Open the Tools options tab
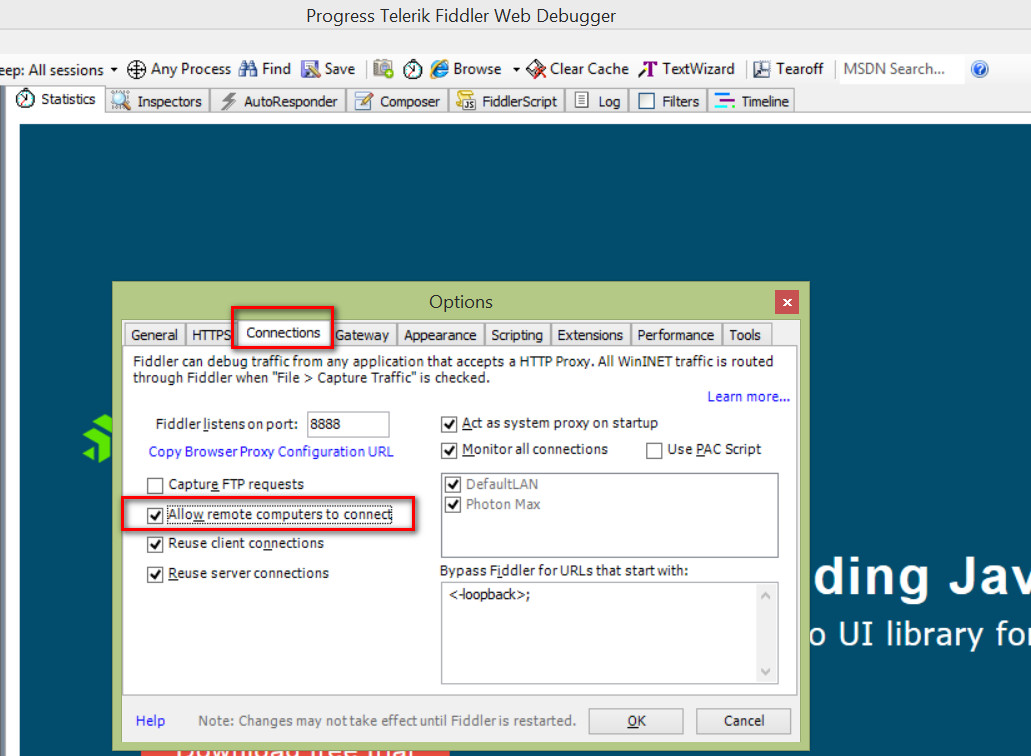1031x756 pixels. click(745, 335)
